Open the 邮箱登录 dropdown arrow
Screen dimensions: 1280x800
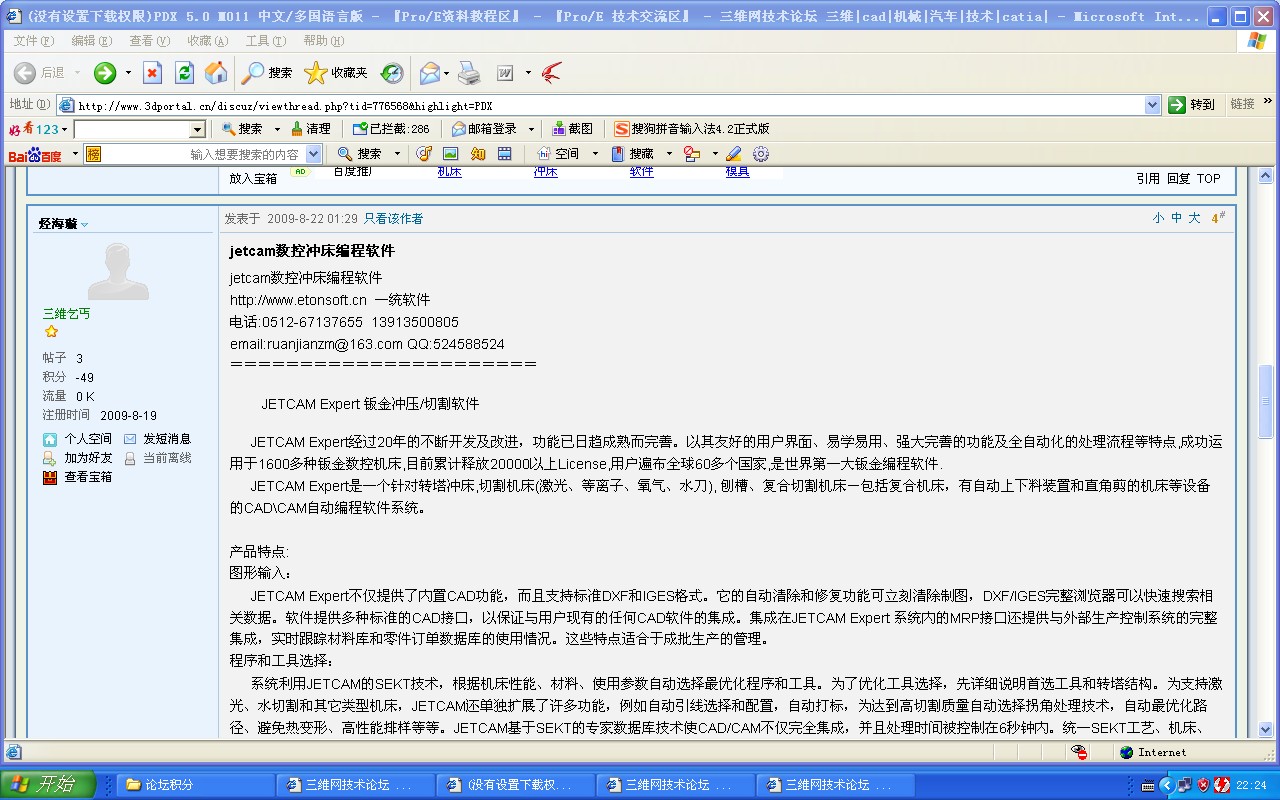(x=531, y=129)
